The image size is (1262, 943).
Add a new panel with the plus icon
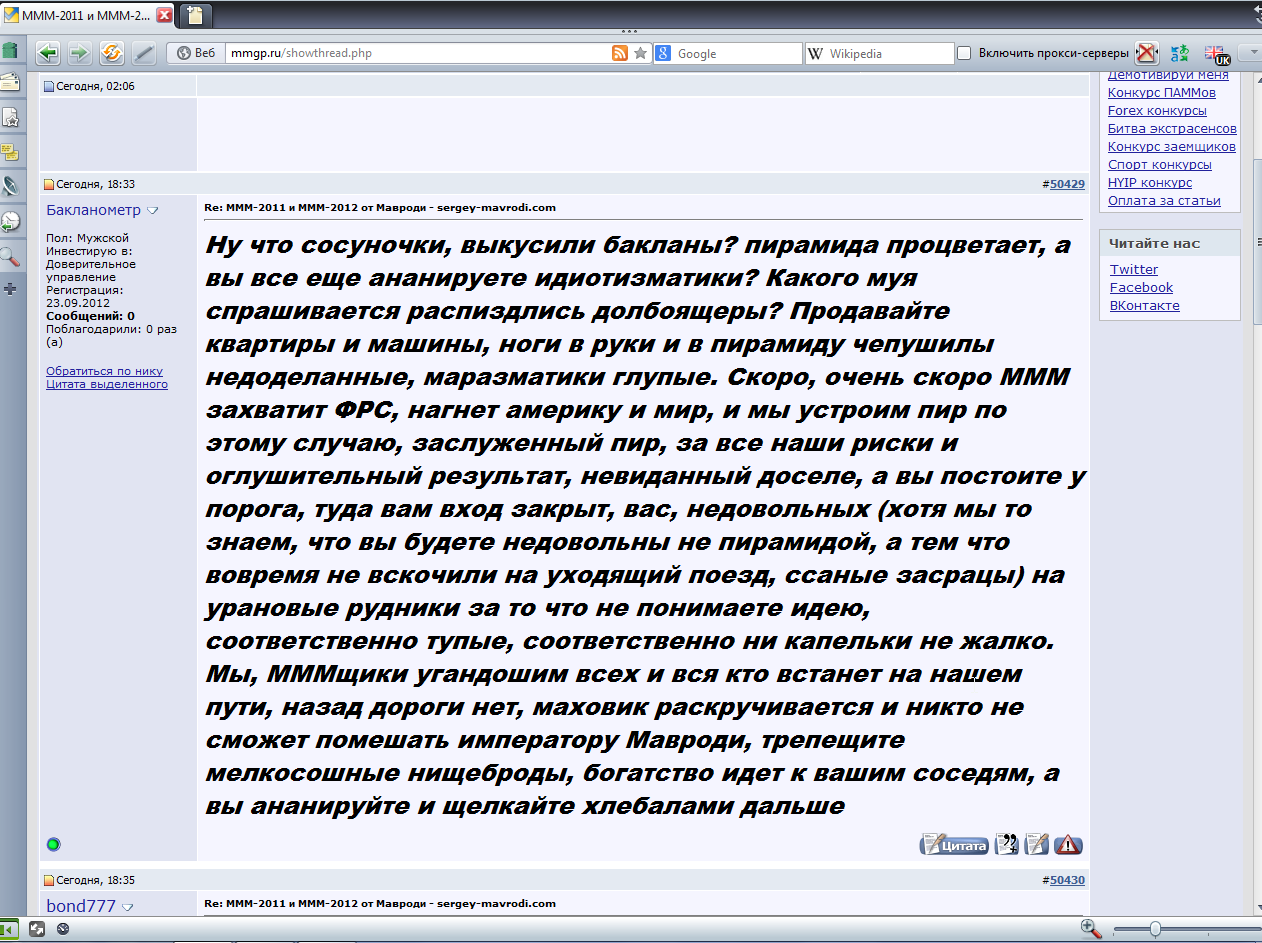tap(10, 289)
